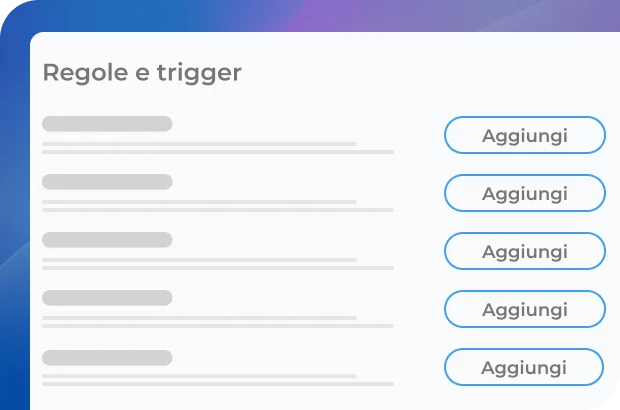Click first rule's shorter upper description line
620x410 pixels.
[x=199, y=144]
